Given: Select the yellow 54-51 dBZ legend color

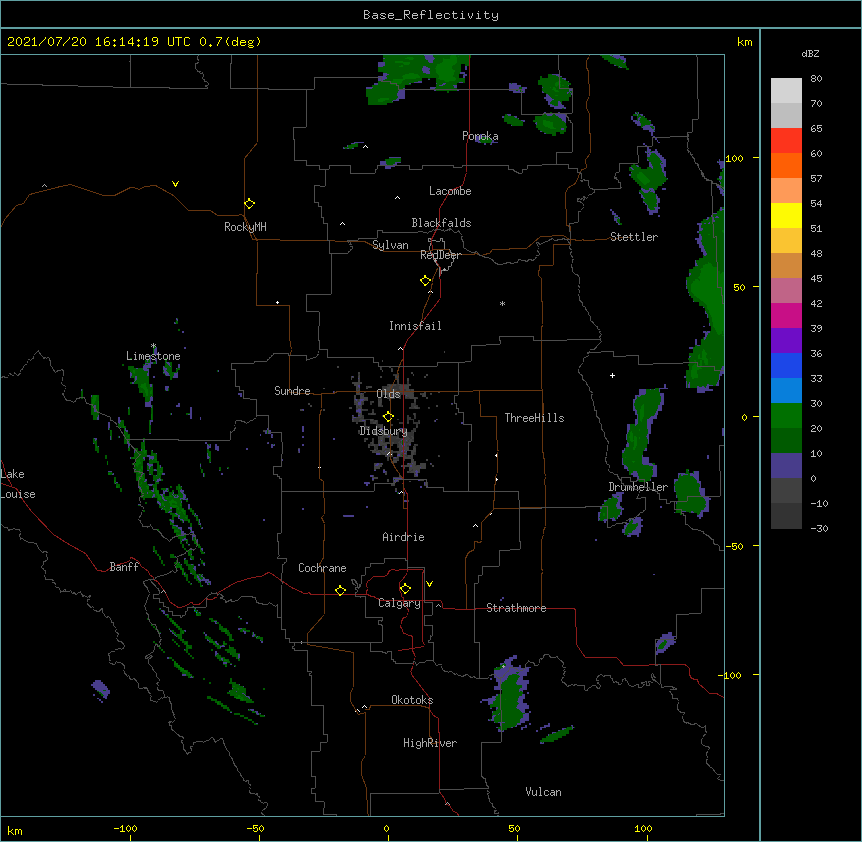Looking at the screenshot, I should (786, 215).
